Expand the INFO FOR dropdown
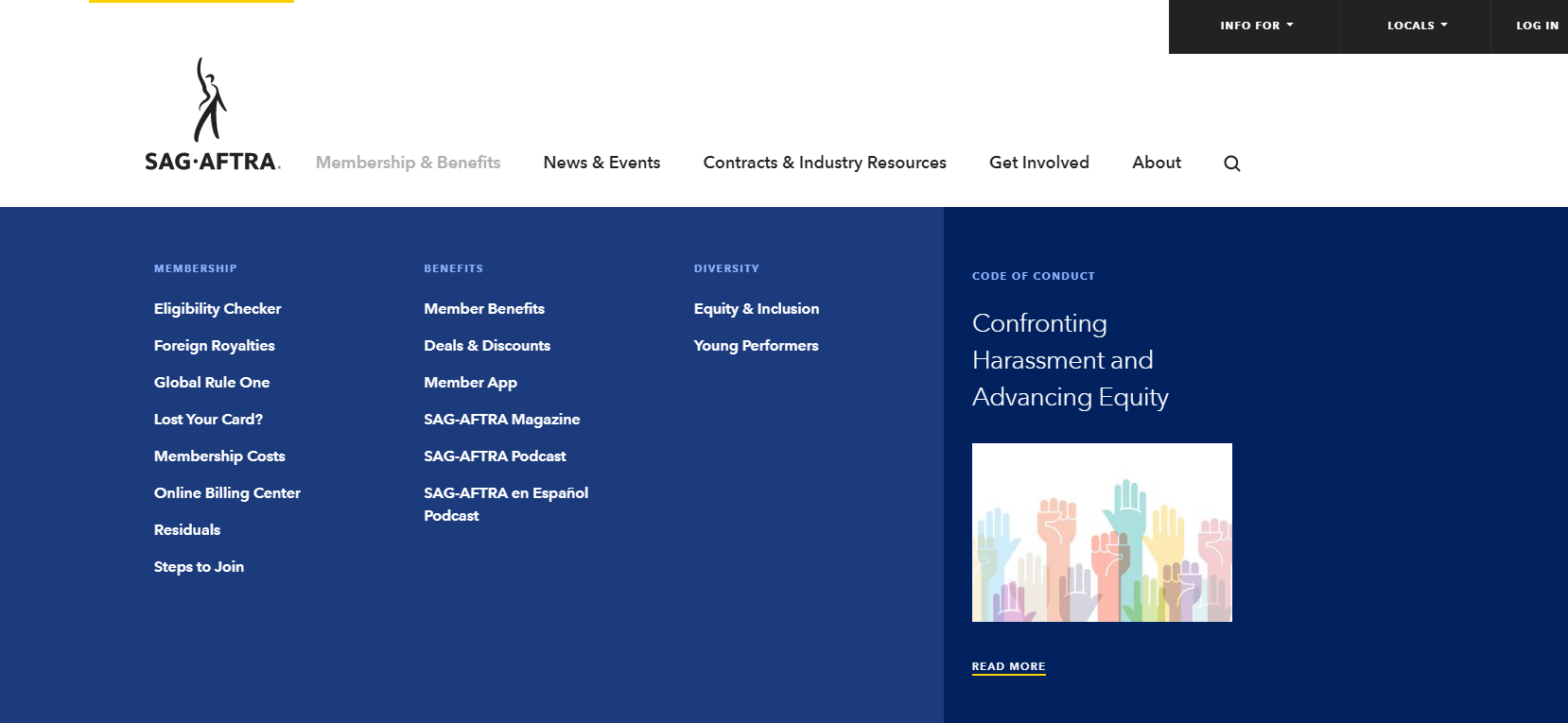Image resolution: width=1568 pixels, height=723 pixels. pos(1256,26)
